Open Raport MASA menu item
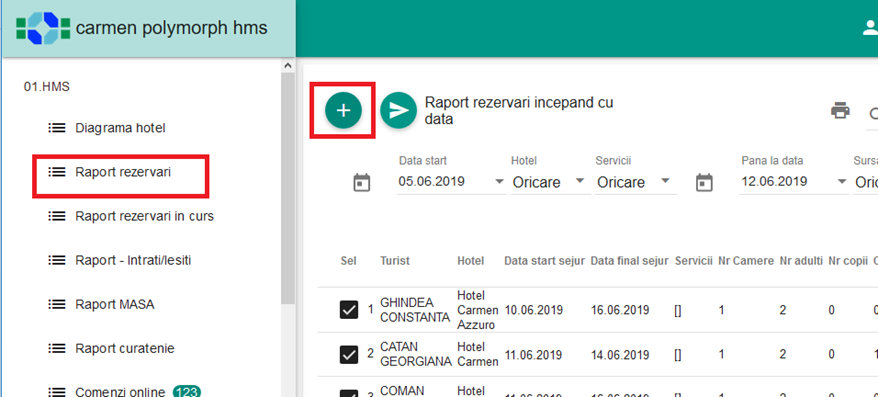 click(115, 305)
